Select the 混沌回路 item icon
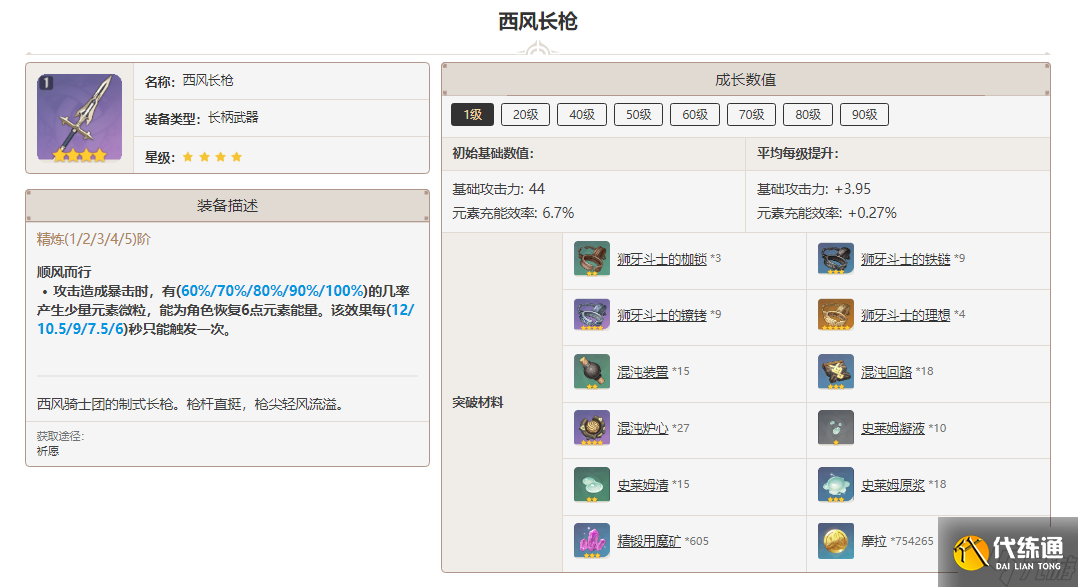Viewport: 1078px width, 587px height. click(836, 372)
